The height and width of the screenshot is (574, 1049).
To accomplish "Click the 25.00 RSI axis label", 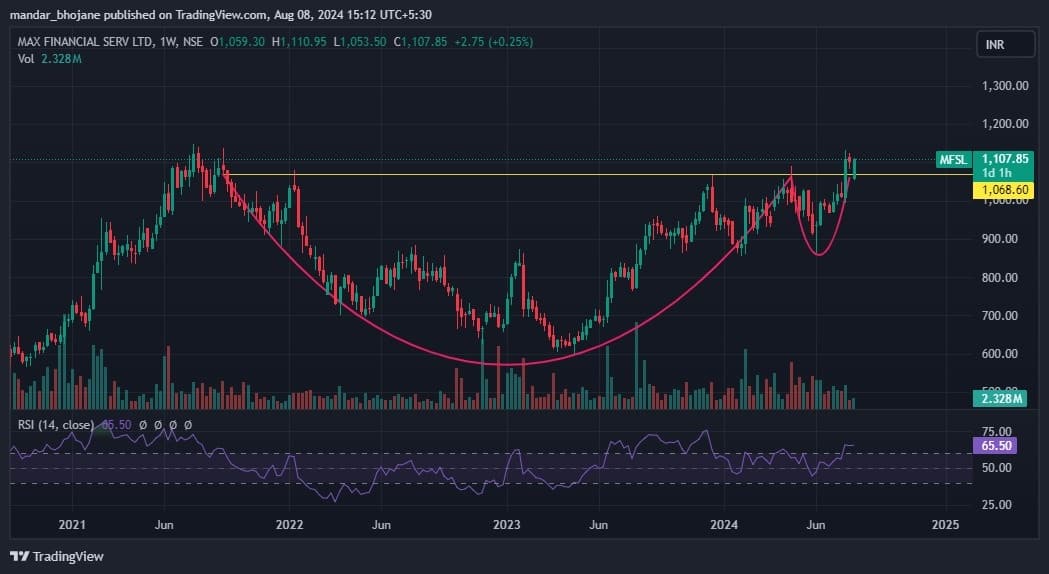I will [996, 504].
